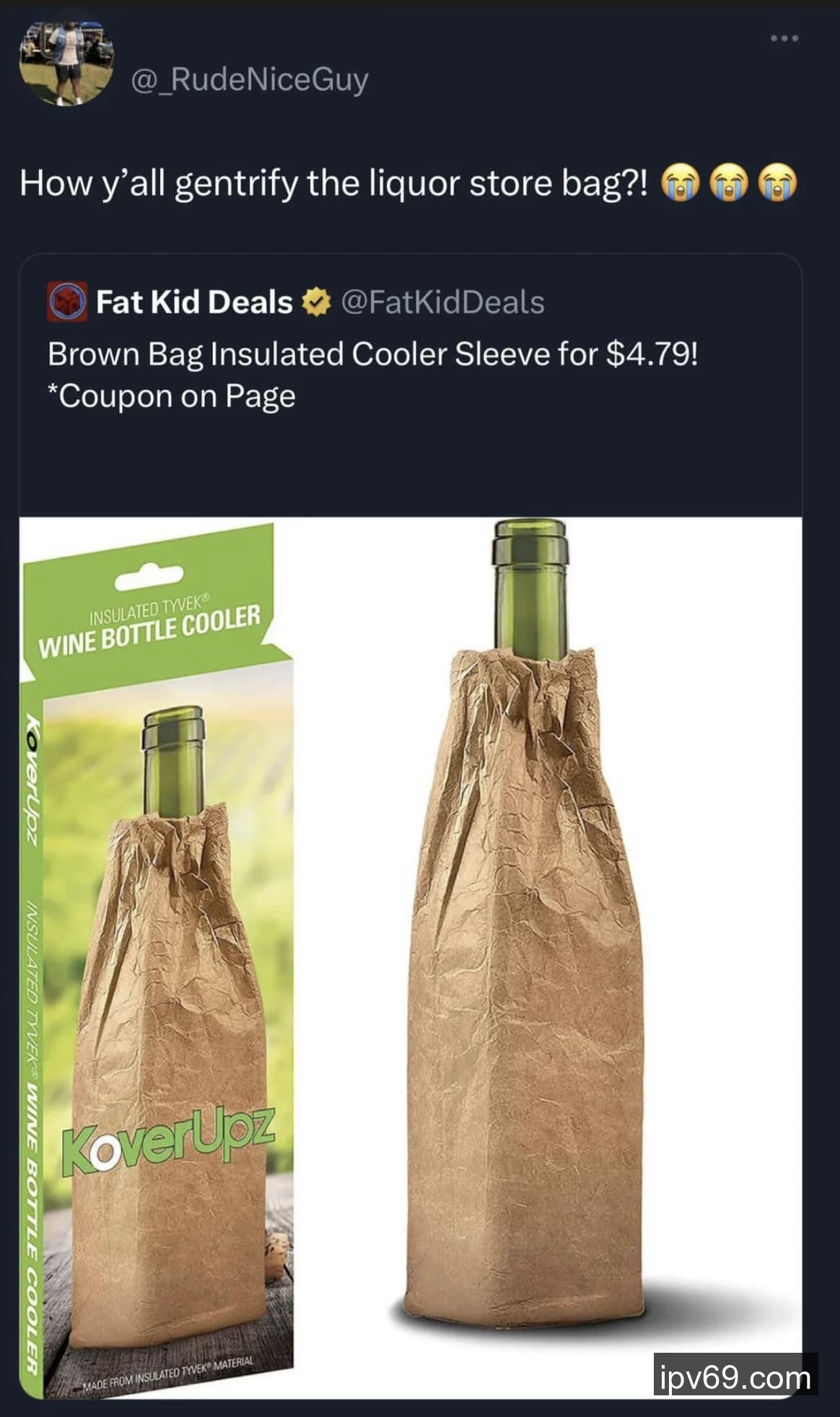Image resolution: width=840 pixels, height=1417 pixels.
Task: Open the @FatKidDeals handle
Action: click(442, 302)
